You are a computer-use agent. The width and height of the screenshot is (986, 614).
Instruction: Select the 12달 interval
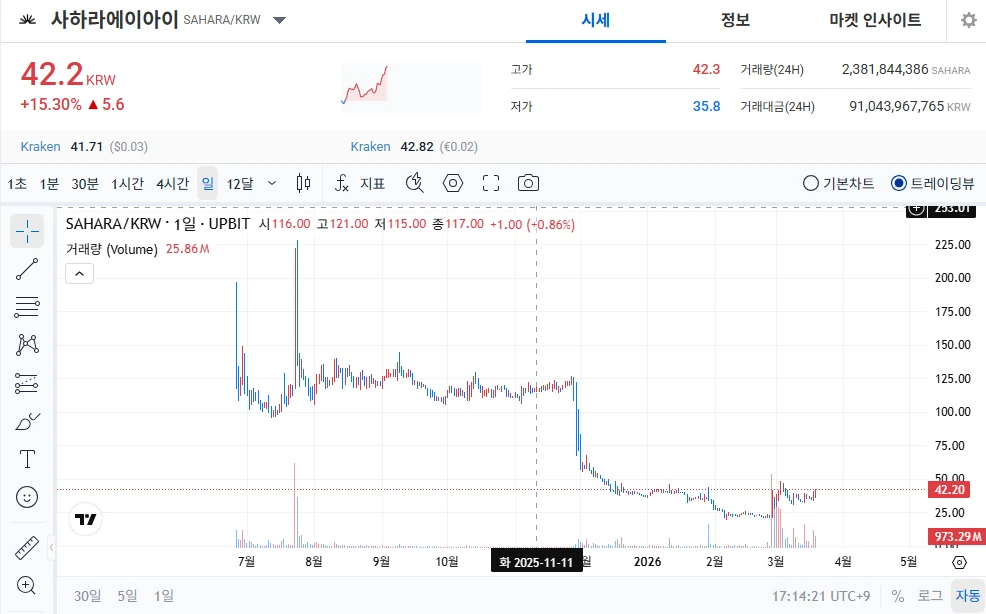point(240,184)
